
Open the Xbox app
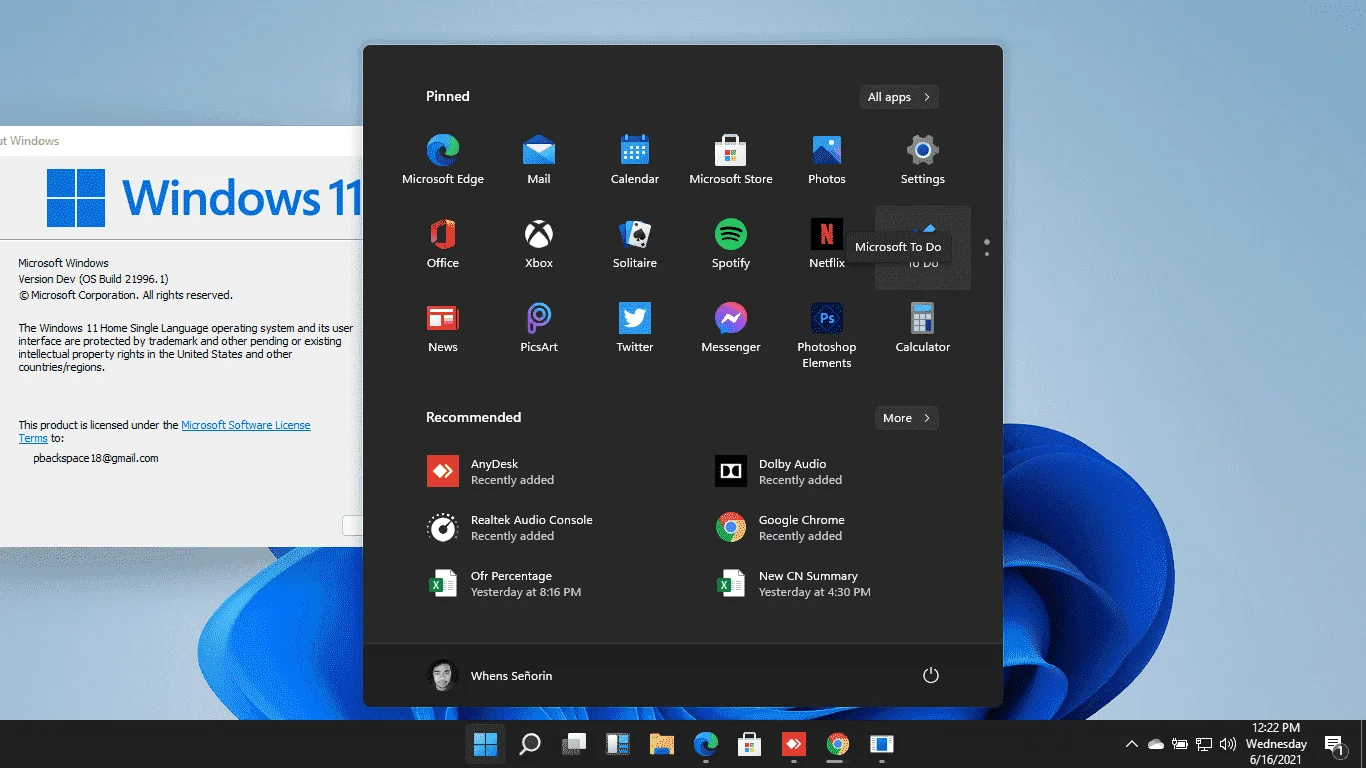[539, 244]
